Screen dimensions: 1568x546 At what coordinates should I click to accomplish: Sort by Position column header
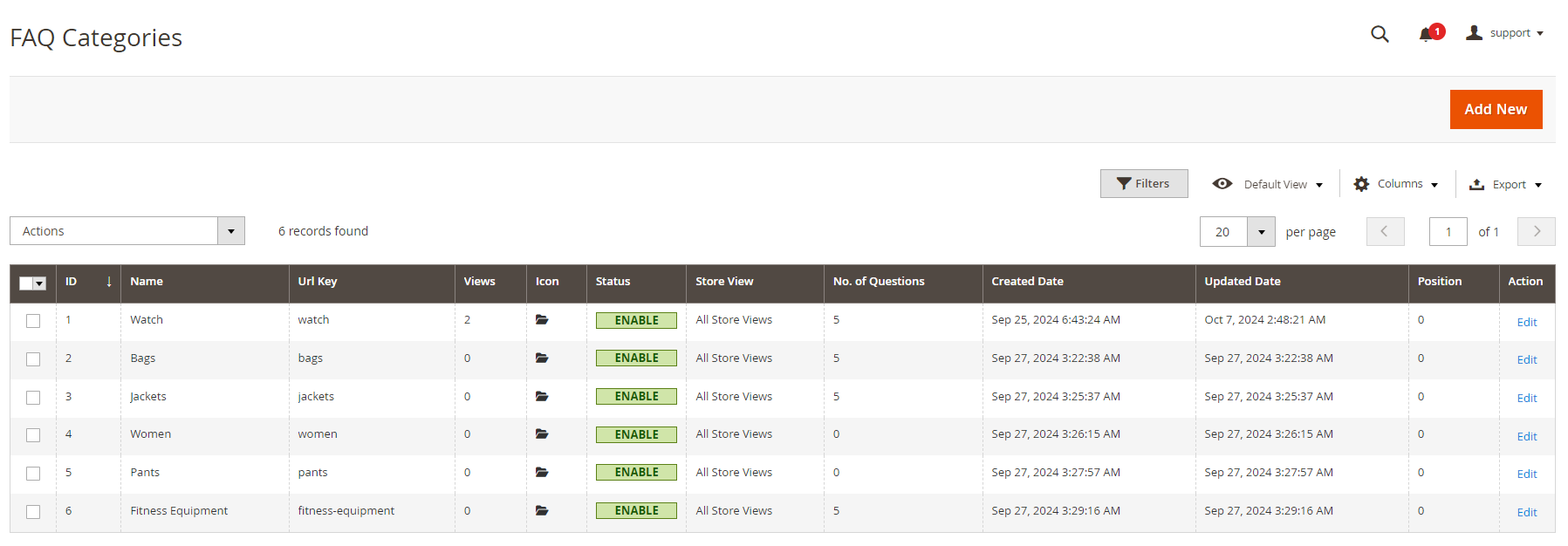point(1454,282)
